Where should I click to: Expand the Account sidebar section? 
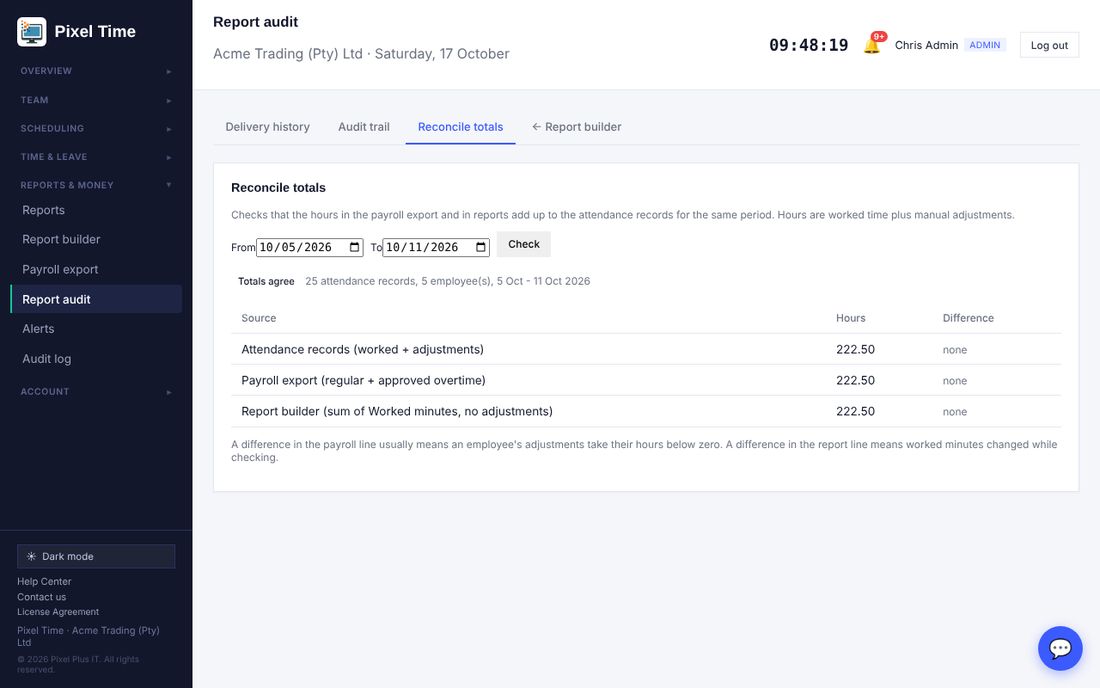pos(96,391)
